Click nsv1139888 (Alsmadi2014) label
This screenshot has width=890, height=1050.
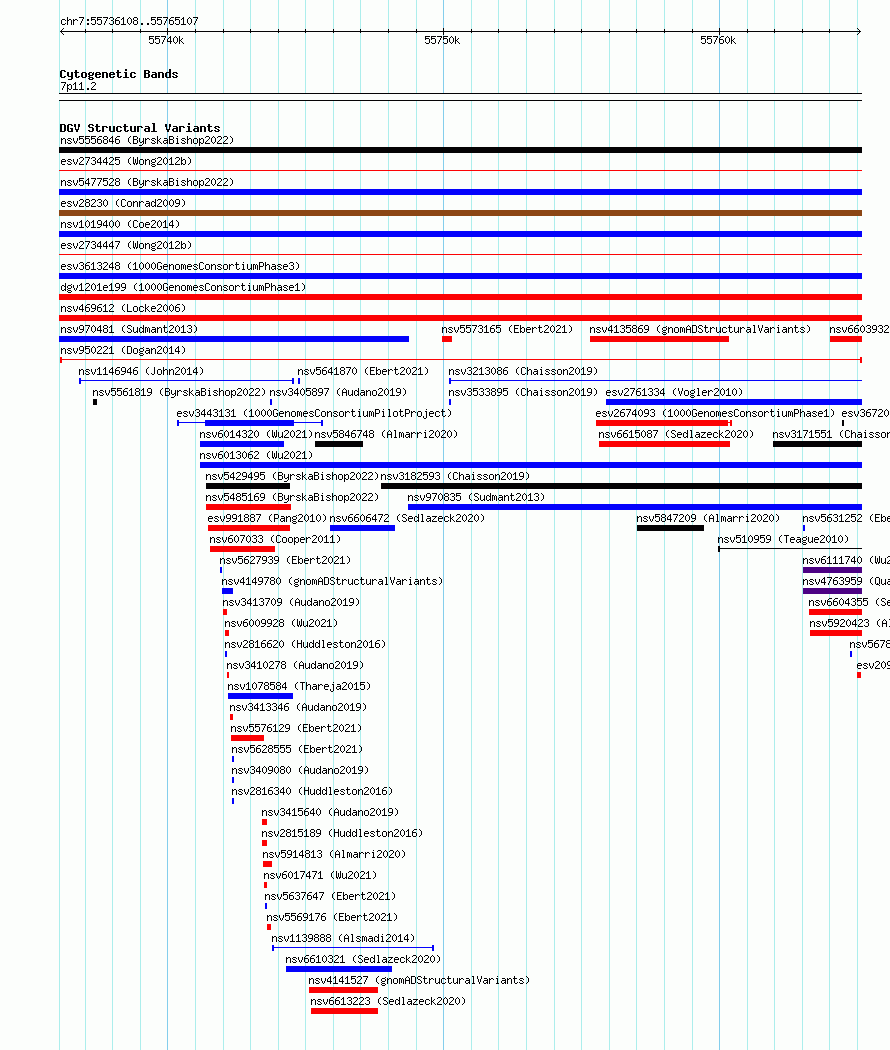344,938
